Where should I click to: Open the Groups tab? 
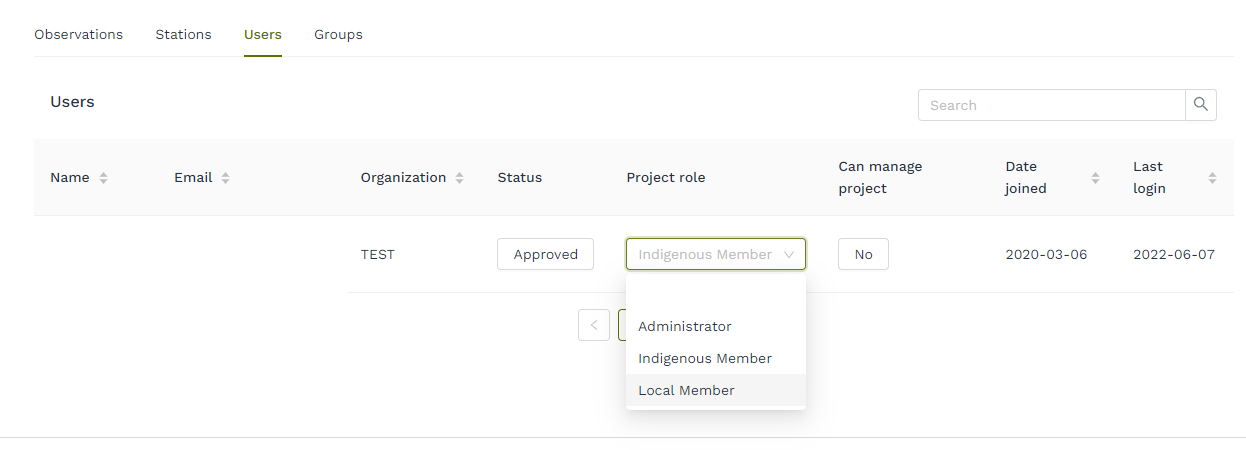coord(338,35)
